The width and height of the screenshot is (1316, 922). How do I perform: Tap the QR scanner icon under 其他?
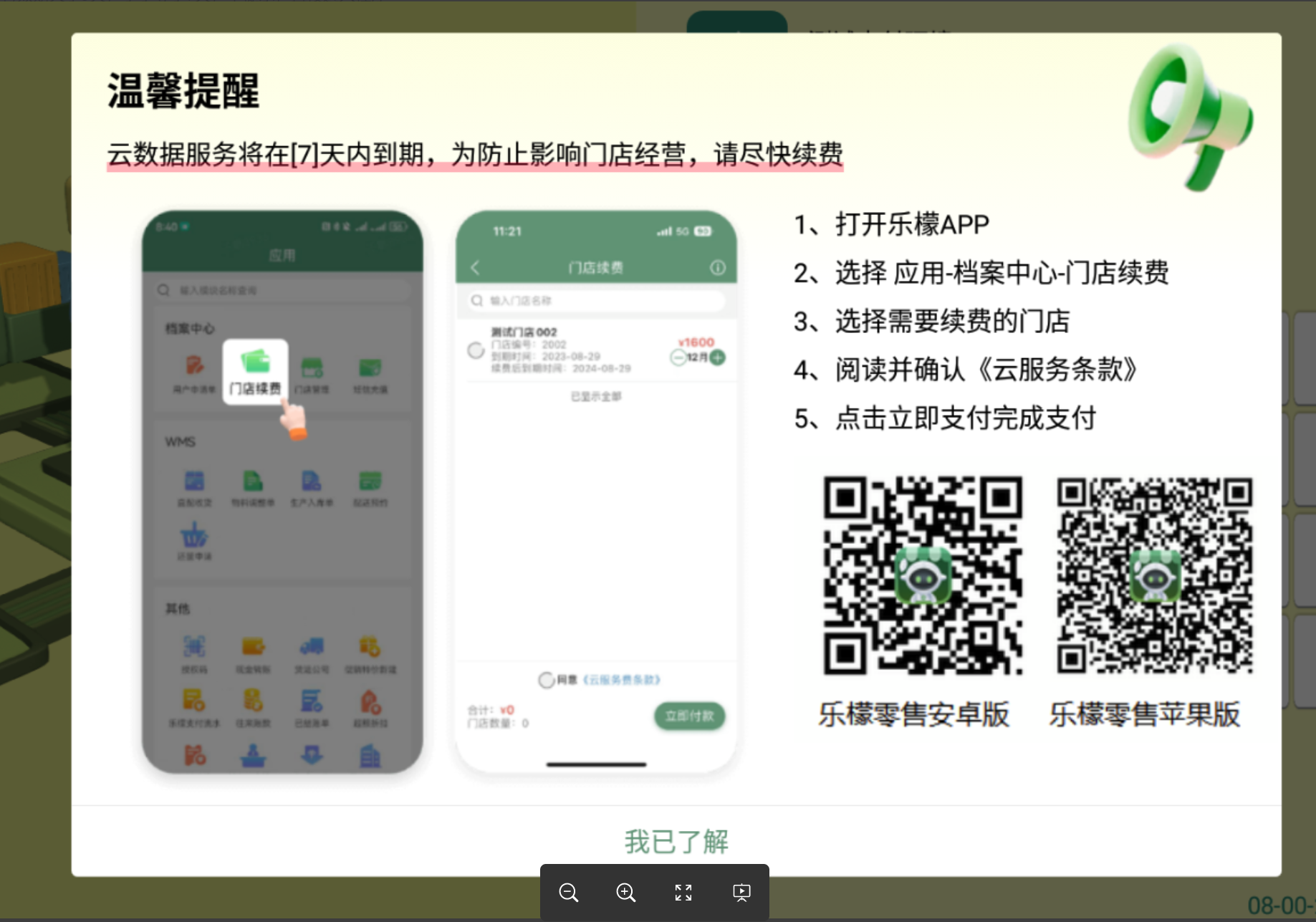click(x=194, y=646)
